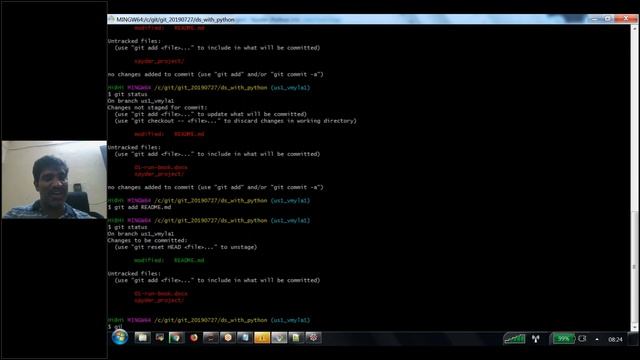The width and height of the screenshot is (640, 360).
Task: Click the green staged "modified: README.md" line
Action: [169, 260]
